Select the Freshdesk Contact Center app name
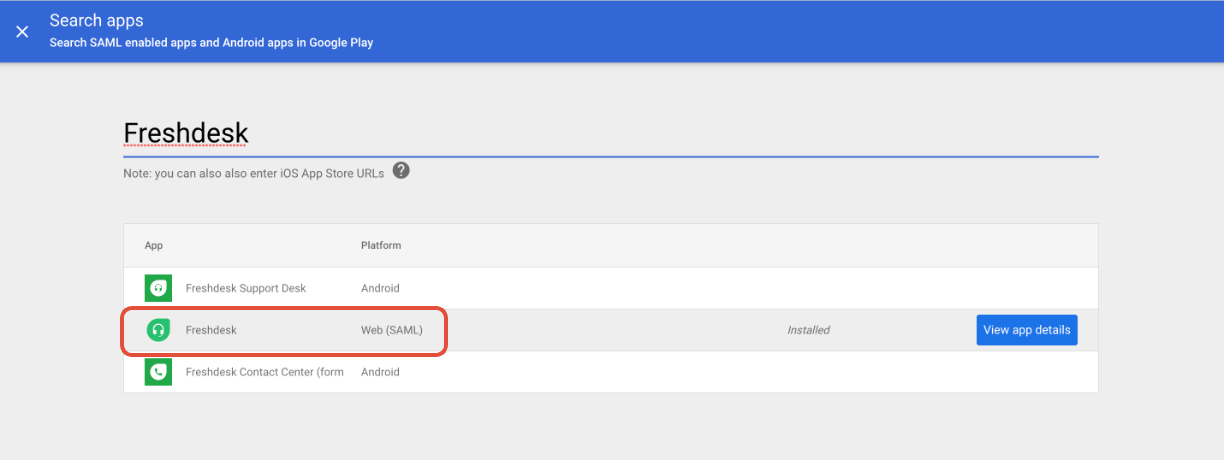Image resolution: width=1224 pixels, height=460 pixels. click(265, 372)
